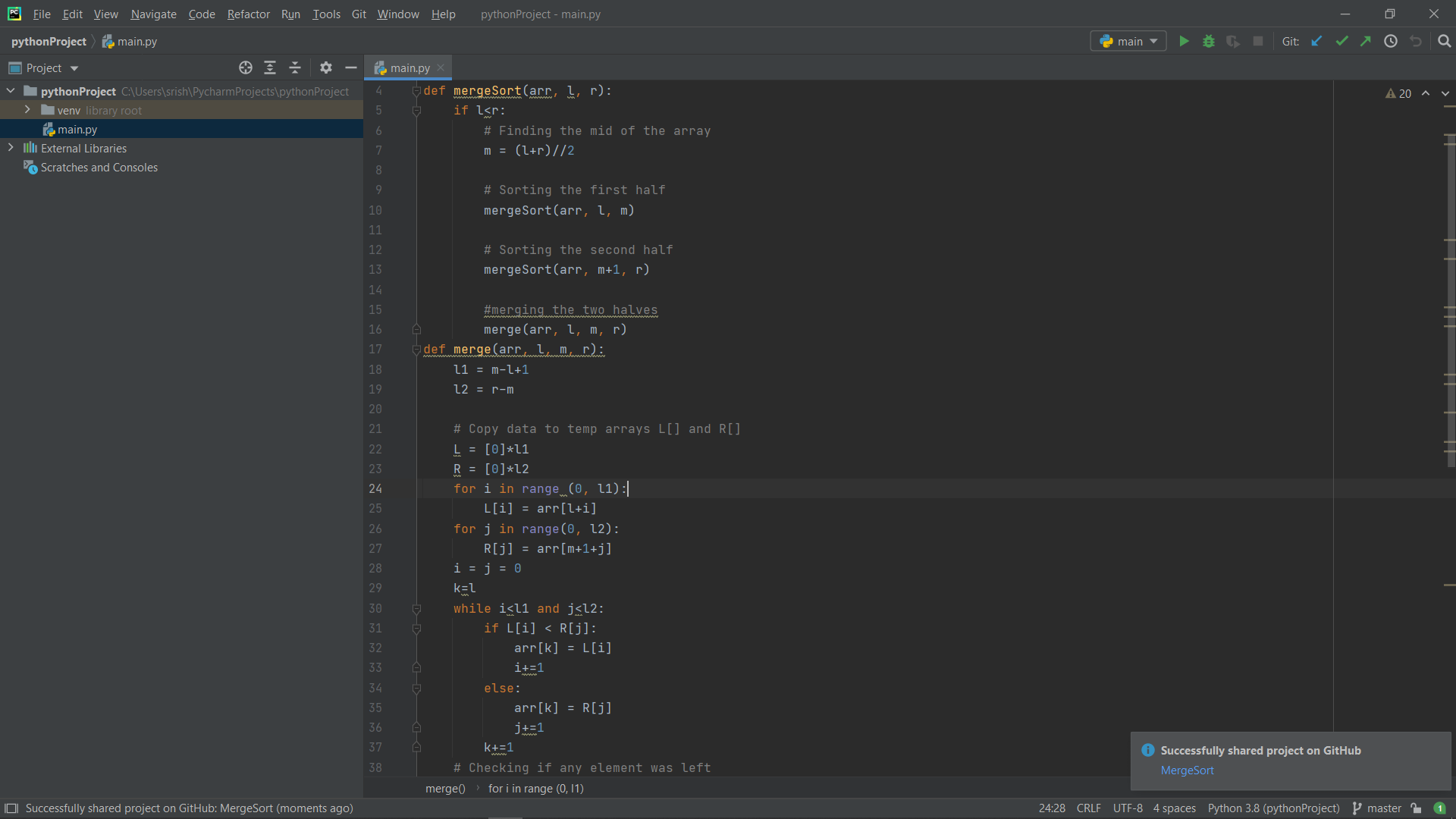Open search everywhere magnifier icon
The width and height of the screenshot is (1456, 819).
[1444, 42]
